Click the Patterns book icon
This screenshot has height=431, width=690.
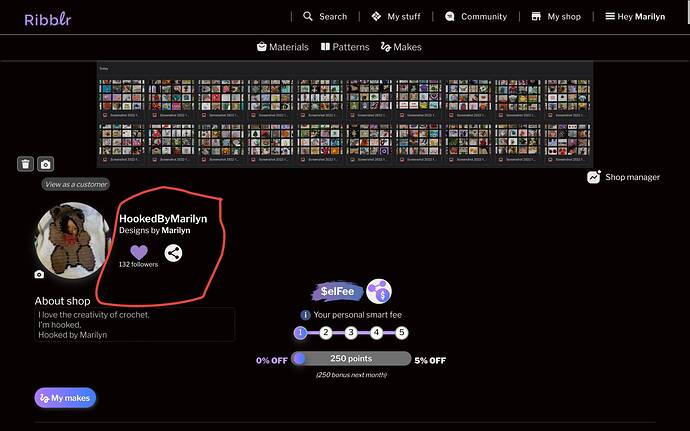click(325, 46)
